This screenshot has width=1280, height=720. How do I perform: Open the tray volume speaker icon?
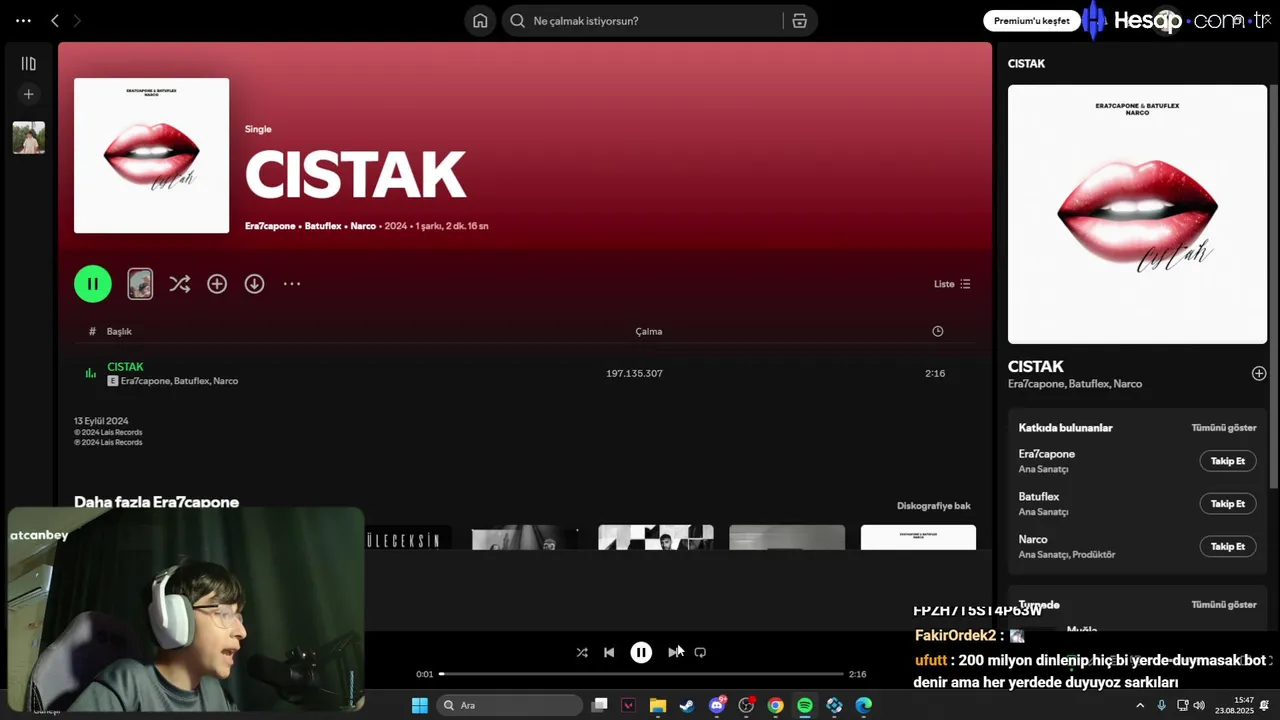coord(1199,705)
